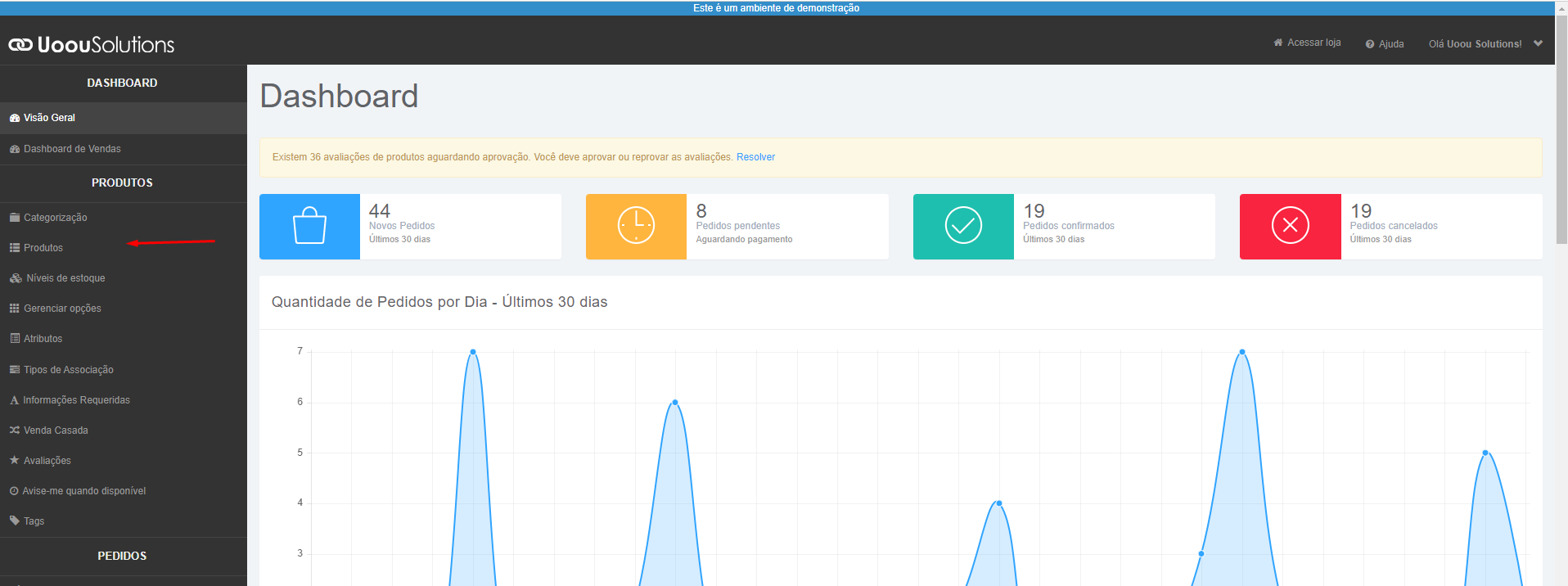The width and height of the screenshot is (1568, 586).
Task: Click the Avise-me quando disponível clock icon
Action: (x=14, y=491)
